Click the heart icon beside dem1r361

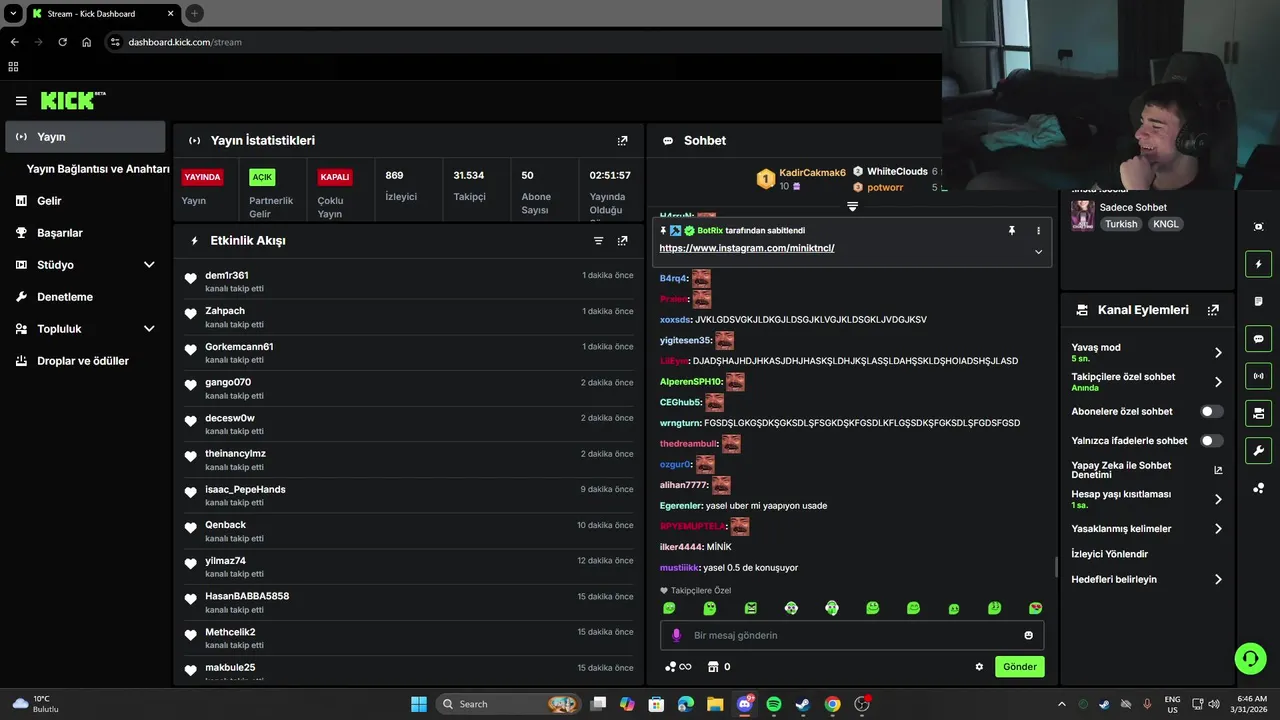click(x=190, y=278)
